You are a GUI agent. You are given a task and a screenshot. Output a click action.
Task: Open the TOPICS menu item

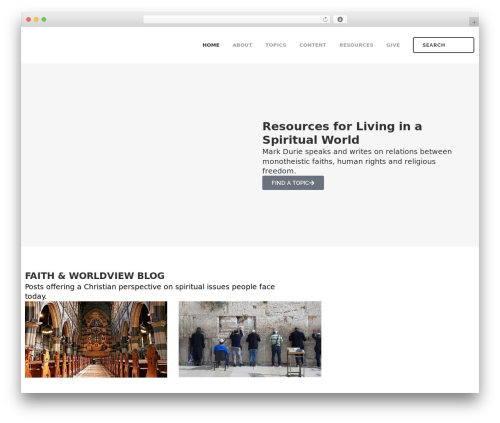click(276, 45)
